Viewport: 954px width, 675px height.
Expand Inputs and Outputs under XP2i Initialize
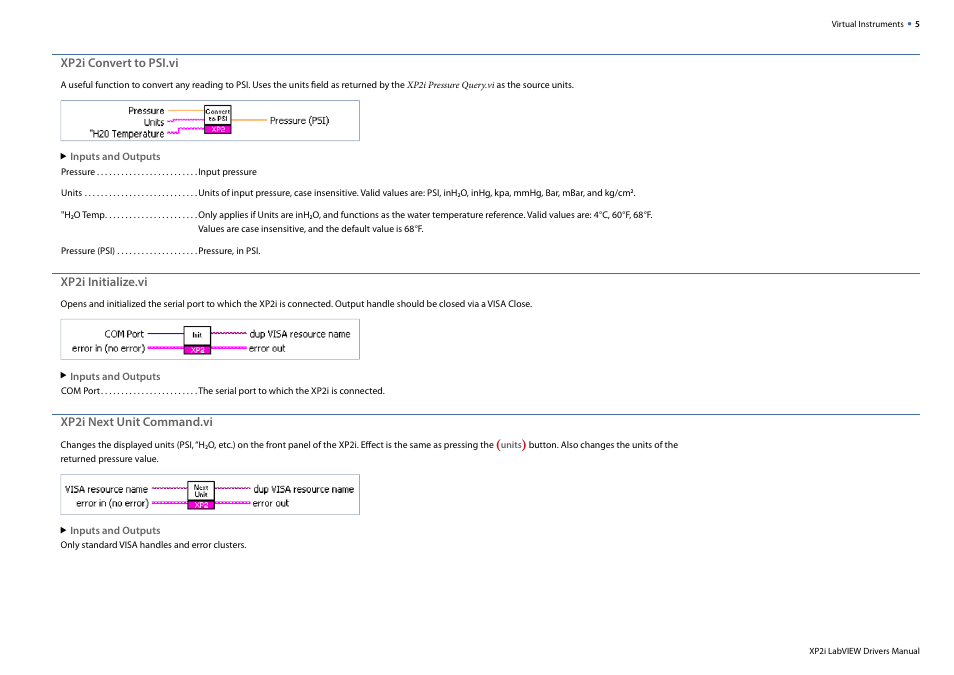pos(110,376)
